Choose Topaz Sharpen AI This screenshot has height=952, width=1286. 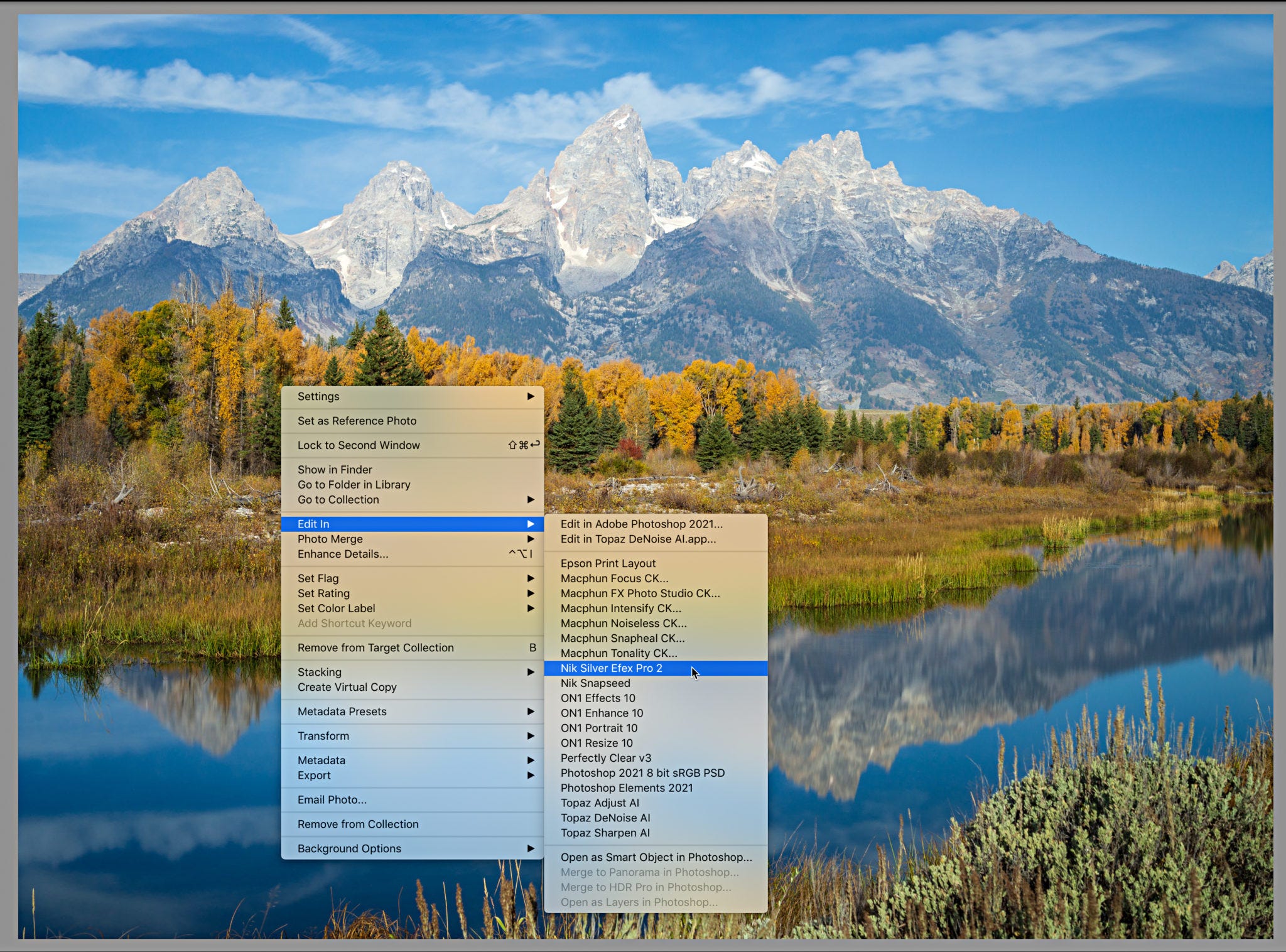[656, 833]
